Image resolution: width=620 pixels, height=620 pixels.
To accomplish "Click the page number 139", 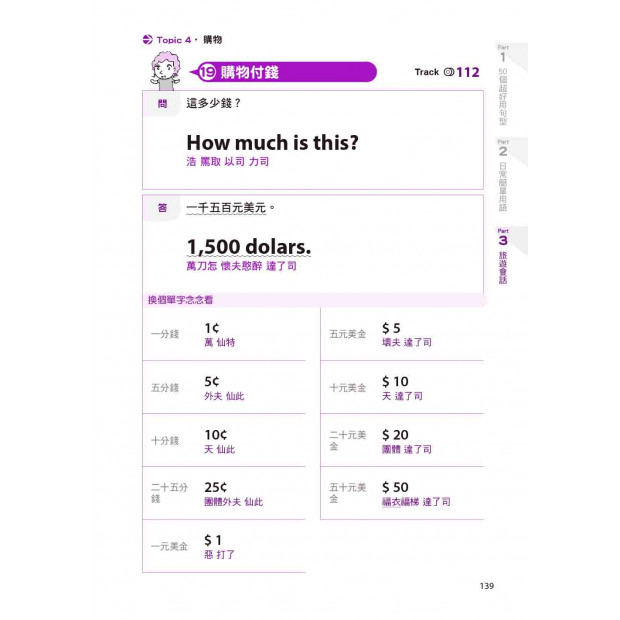I will click(487, 586).
